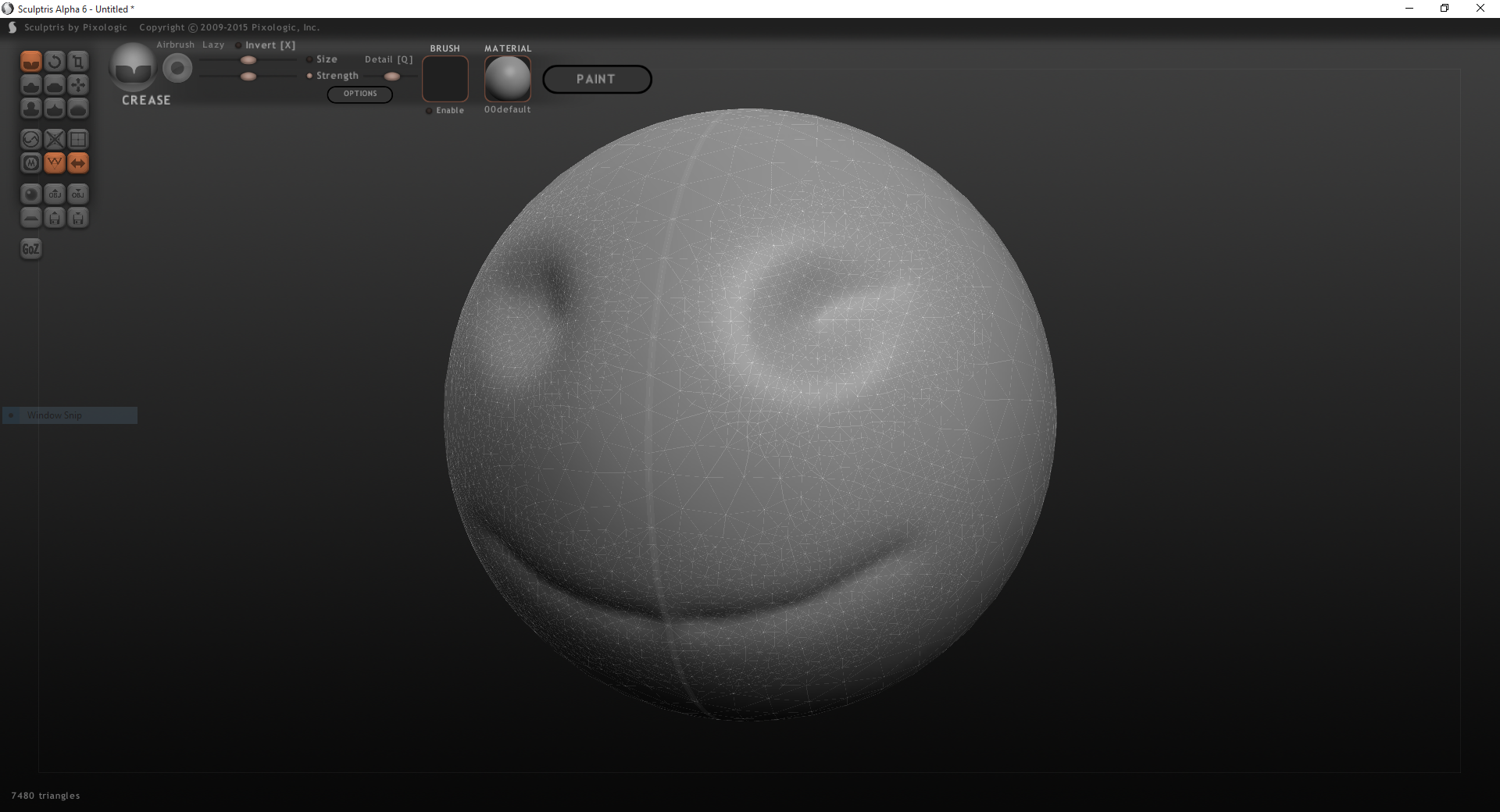Click the Strength slider handle
This screenshot has width=1500, height=812.
tap(248, 77)
